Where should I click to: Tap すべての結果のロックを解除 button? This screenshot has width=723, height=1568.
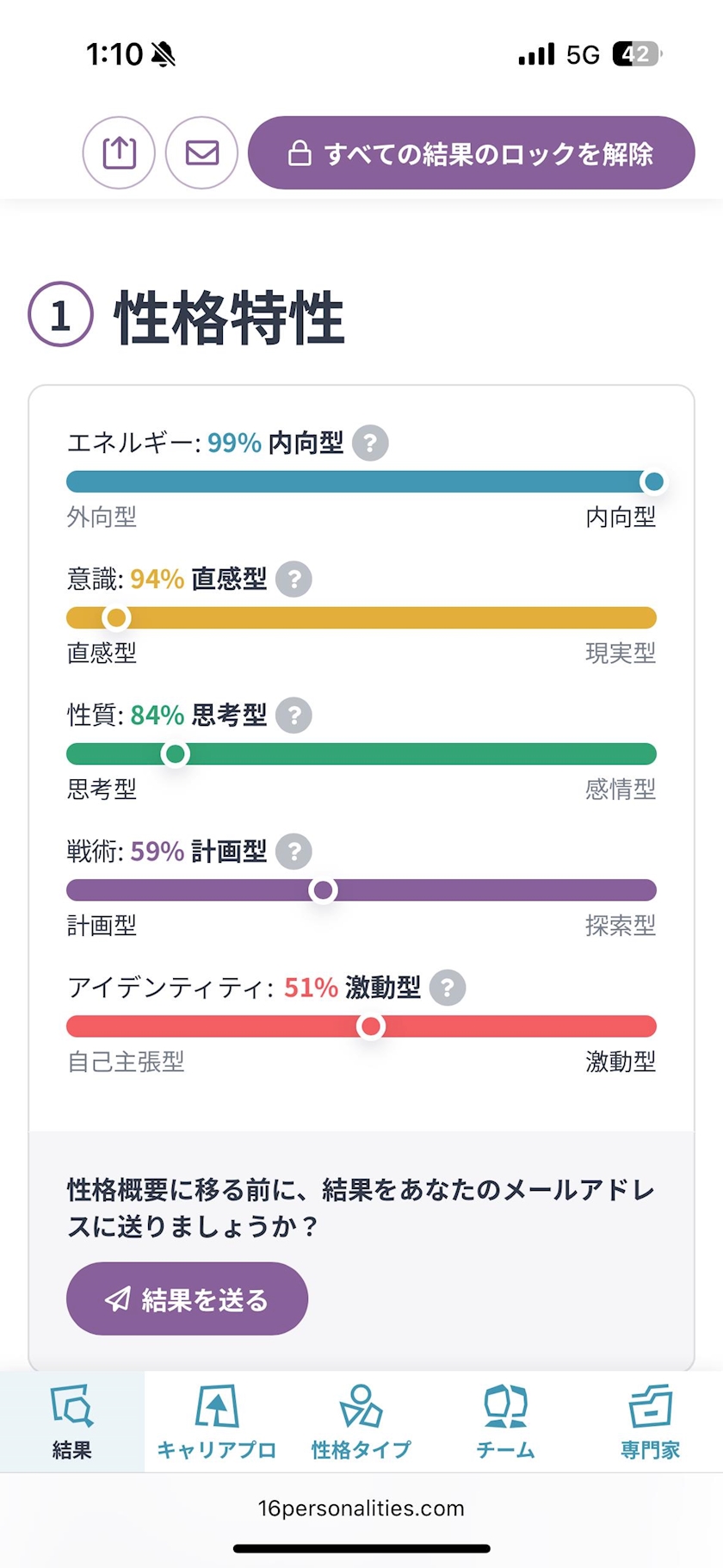pos(471,153)
